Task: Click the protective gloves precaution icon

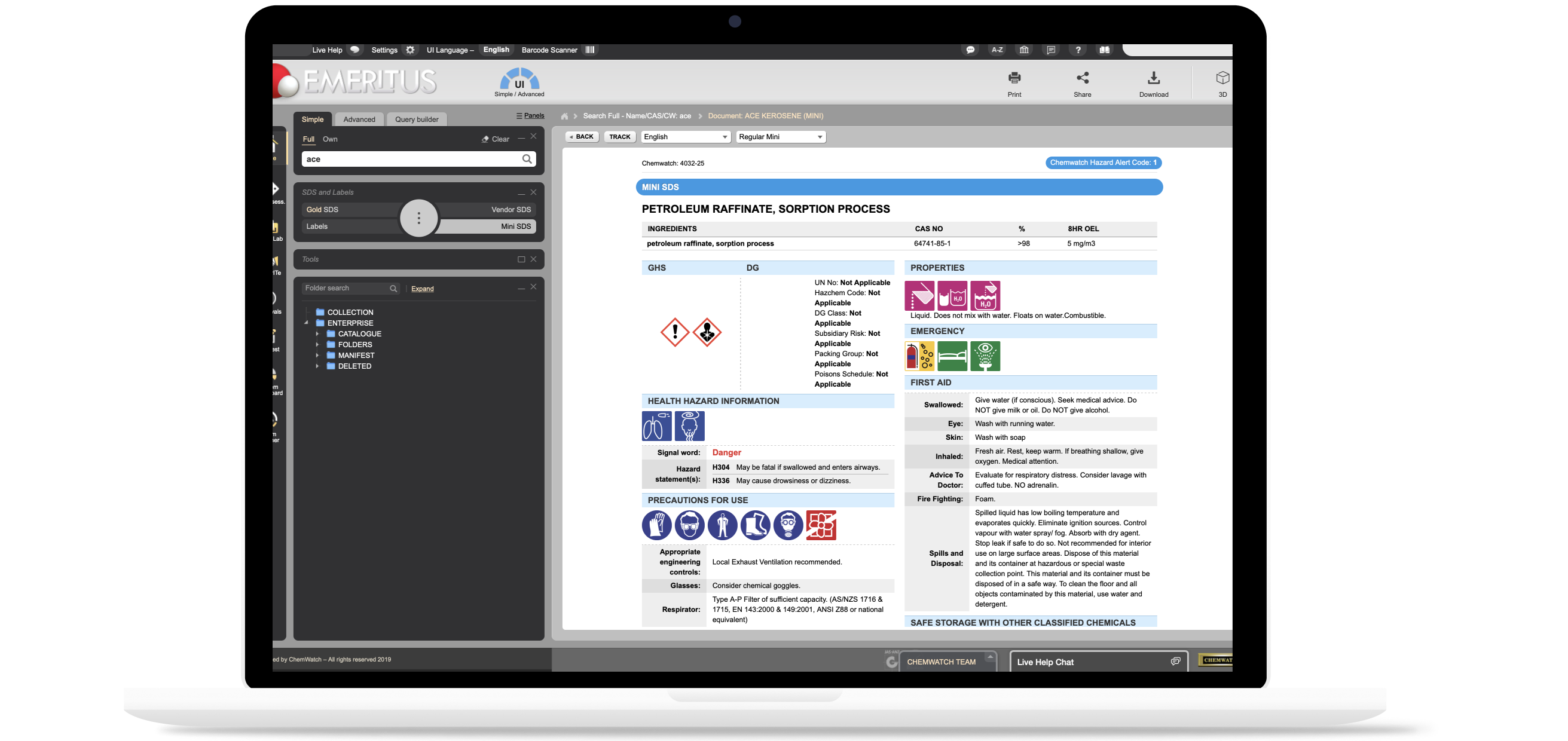Action: 656,525
